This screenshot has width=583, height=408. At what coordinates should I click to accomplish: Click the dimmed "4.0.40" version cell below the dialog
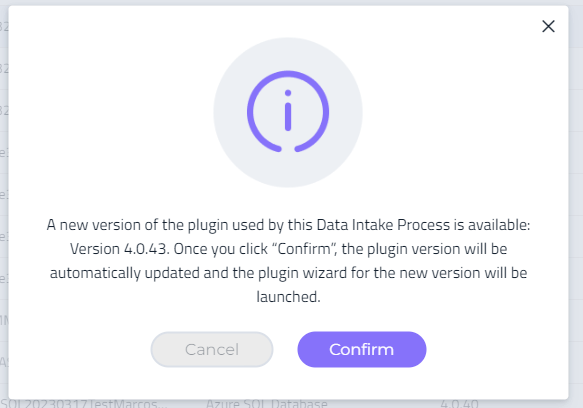(460, 404)
